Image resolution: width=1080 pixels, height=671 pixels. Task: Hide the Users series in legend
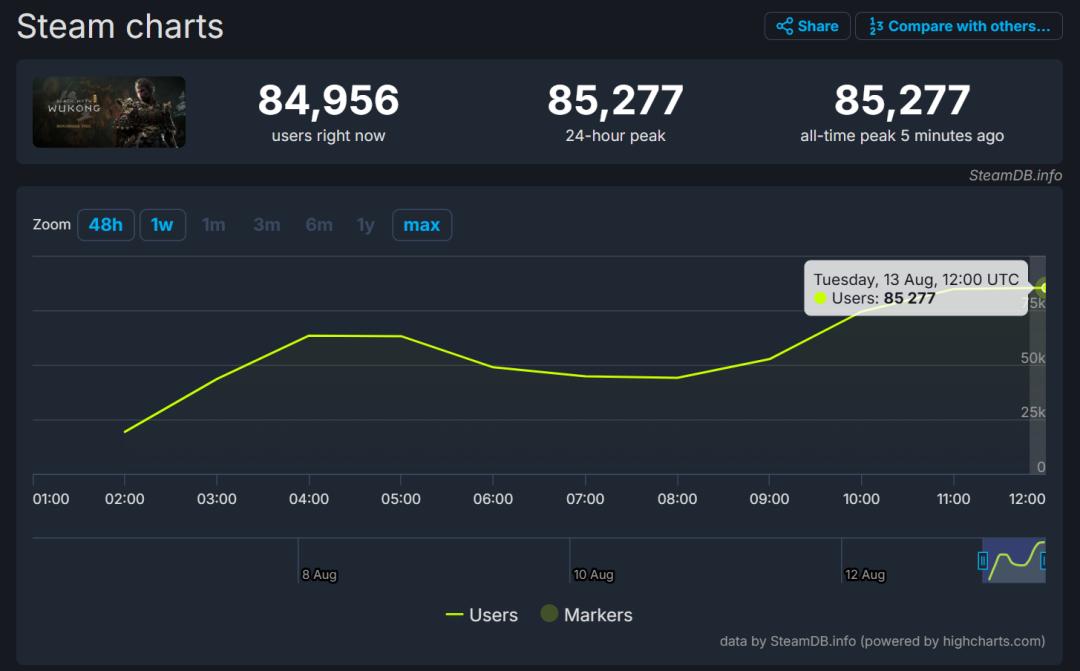[482, 615]
